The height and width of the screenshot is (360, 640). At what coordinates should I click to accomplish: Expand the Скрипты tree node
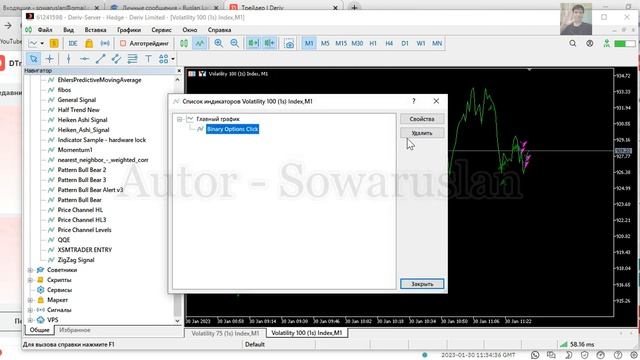pyautogui.click(x=30, y=280)
